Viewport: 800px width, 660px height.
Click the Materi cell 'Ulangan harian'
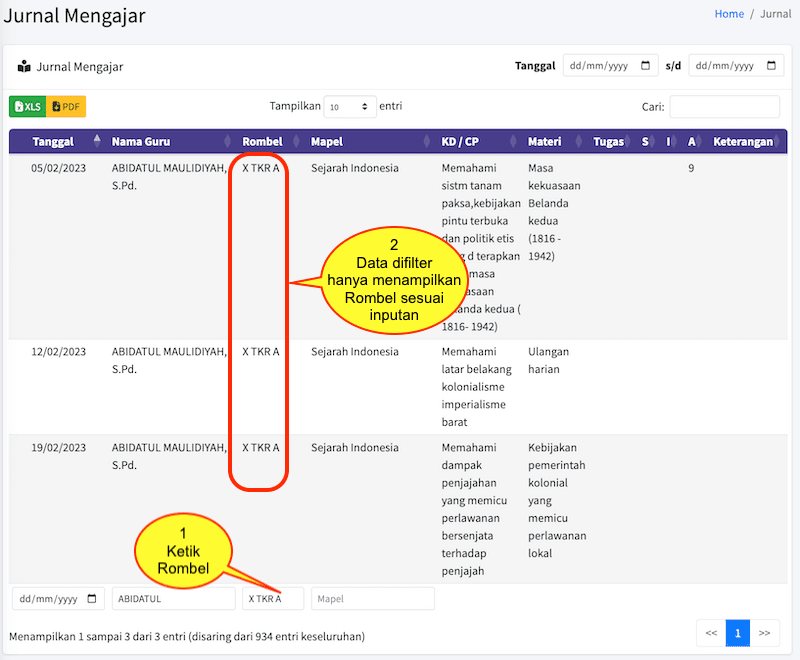tap(548, 360)
